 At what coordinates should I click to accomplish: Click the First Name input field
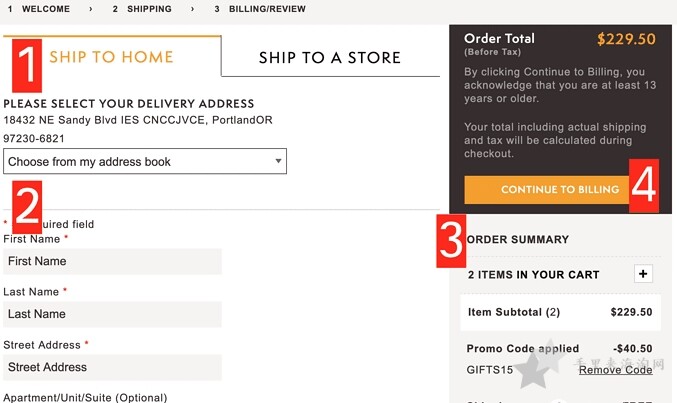pos(112,261)
